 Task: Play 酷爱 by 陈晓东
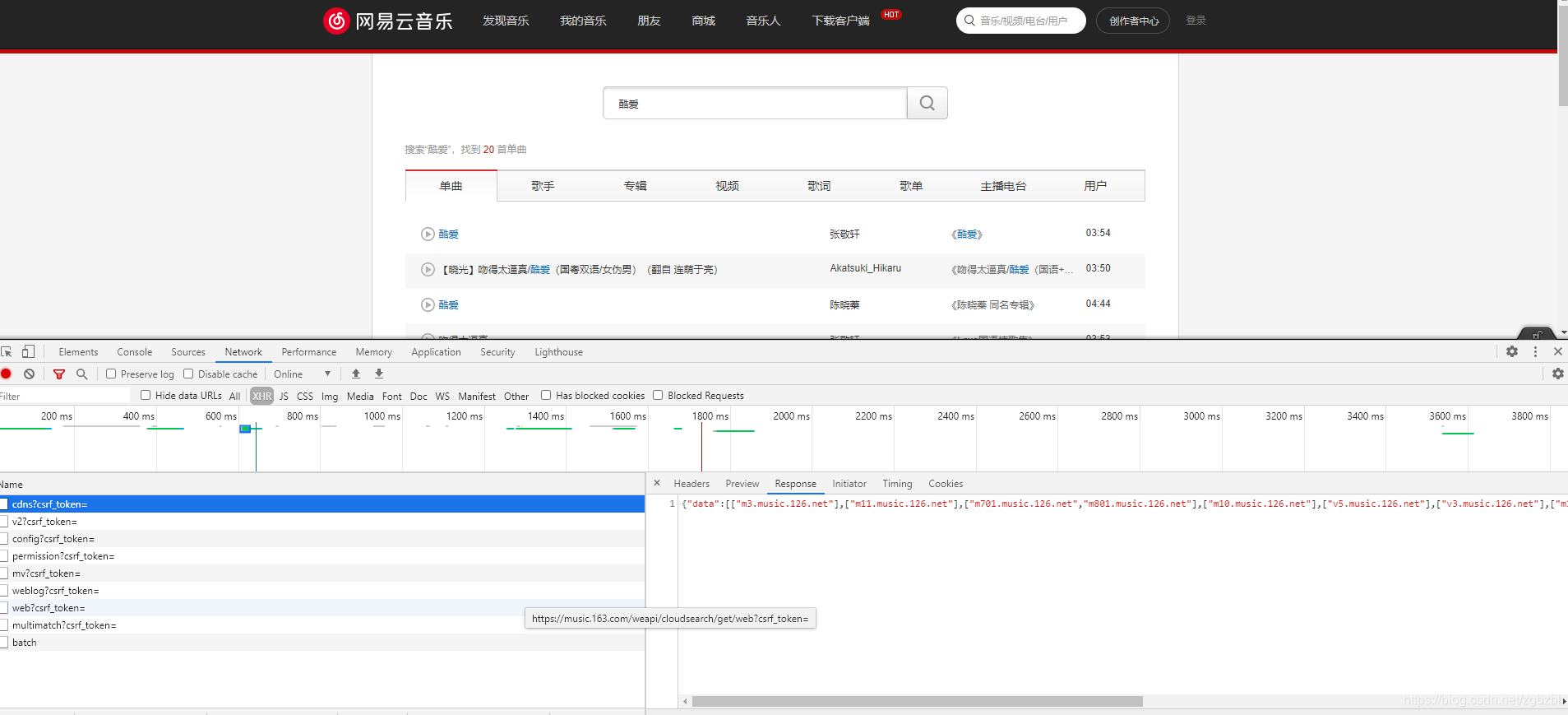point(428,304)
